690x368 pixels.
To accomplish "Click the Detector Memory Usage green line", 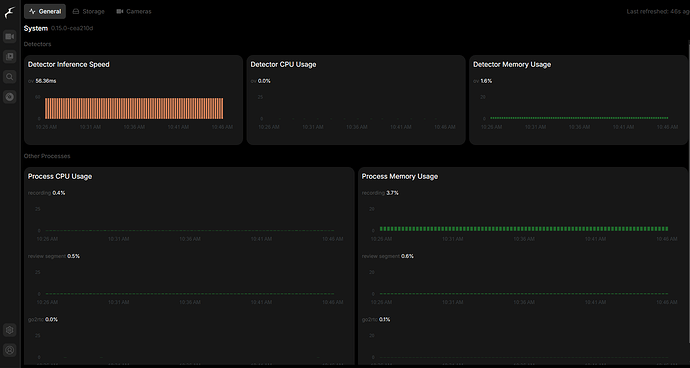I will click(579, 118).
